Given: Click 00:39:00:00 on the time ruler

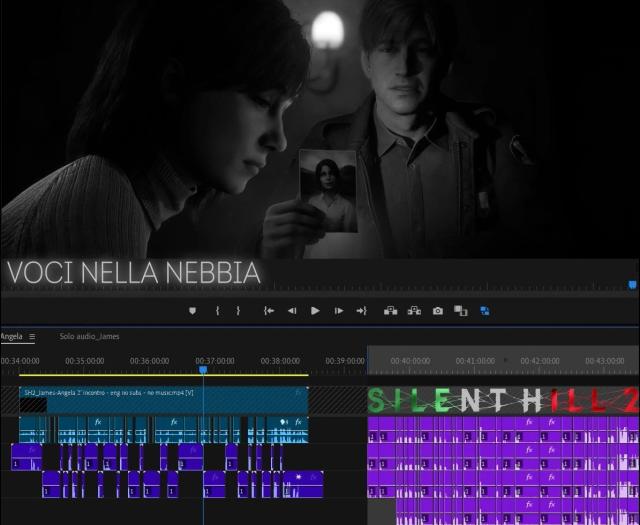Looking at the screenshot, I should tap(345, 361).
